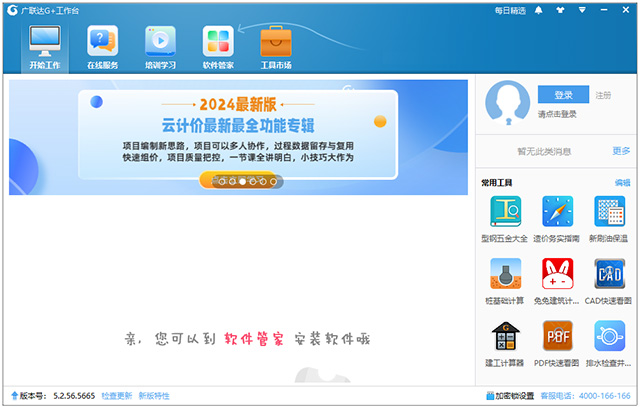Select the fourth banner carousel dot
The image size is (640, 407).
pyautogui.click(x=253, y=182)
